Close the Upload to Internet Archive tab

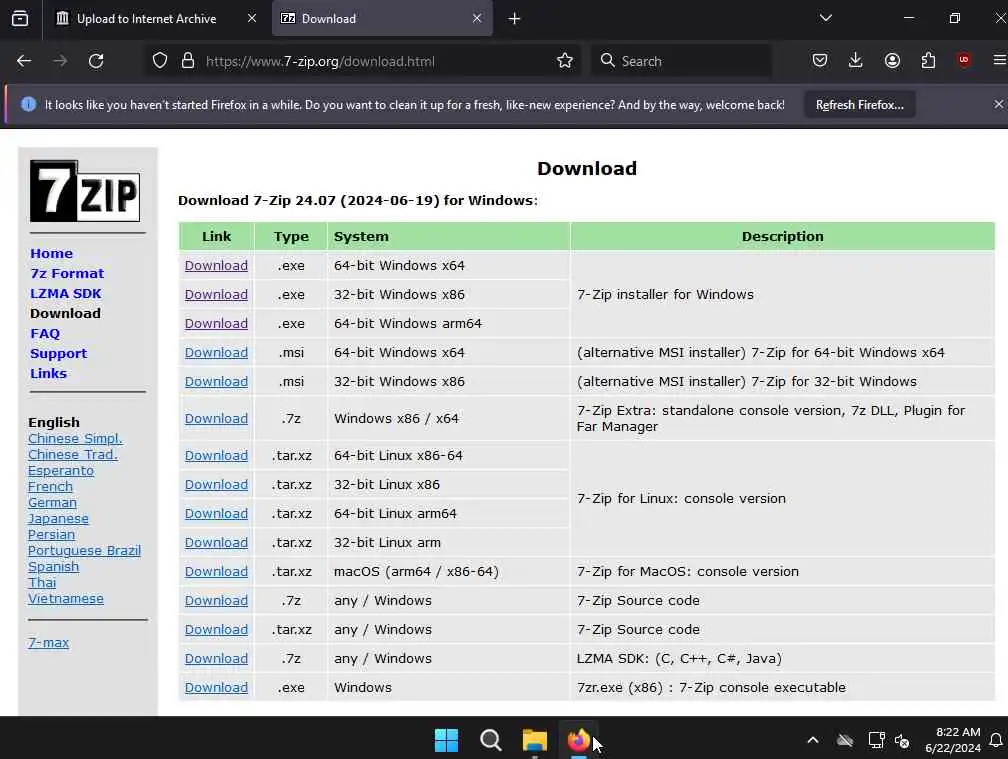252,18
